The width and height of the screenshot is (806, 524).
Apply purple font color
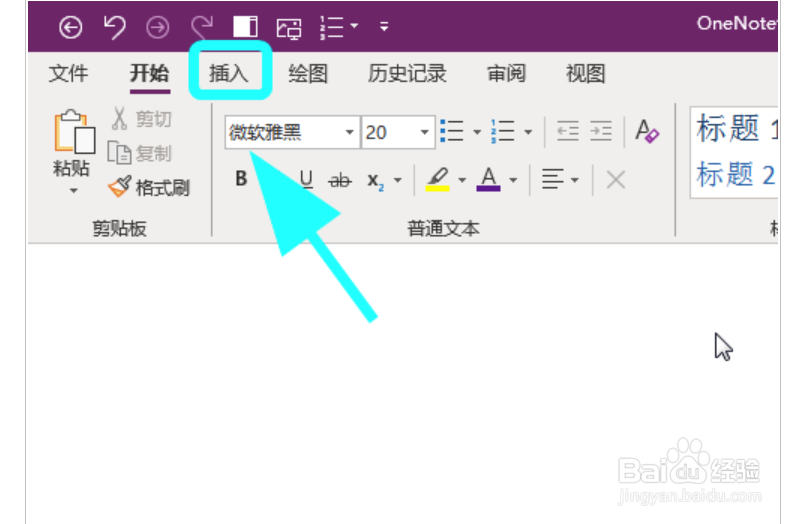488,179
